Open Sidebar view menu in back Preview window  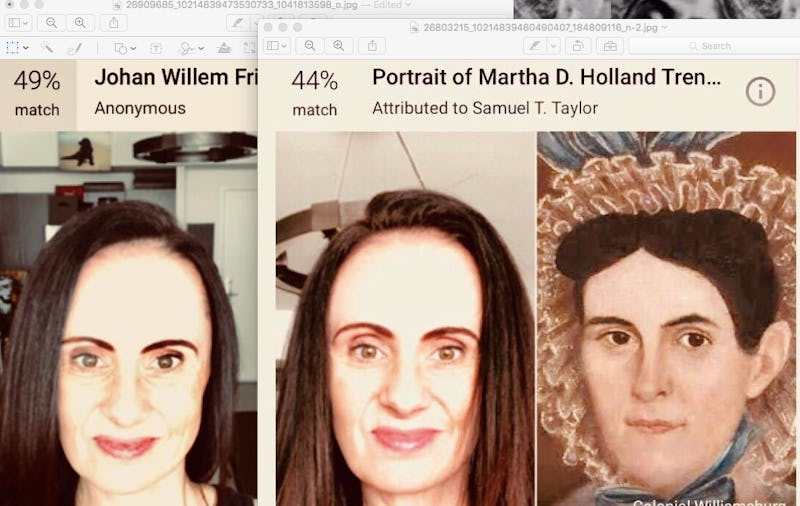18,23
